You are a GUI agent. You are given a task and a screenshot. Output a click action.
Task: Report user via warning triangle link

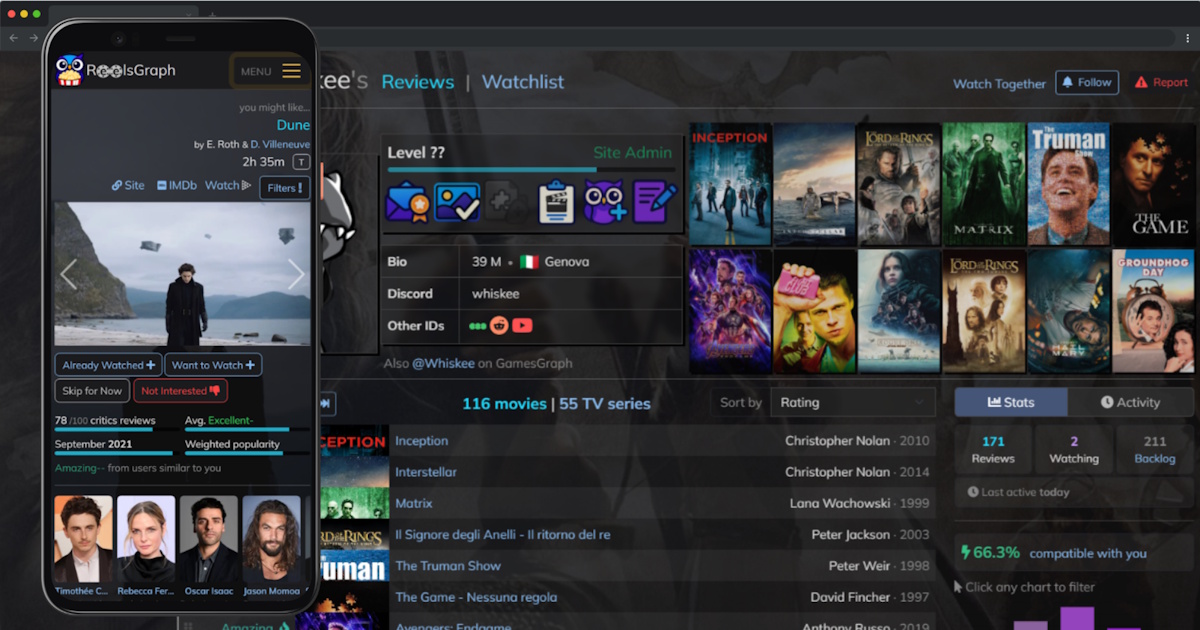[1161, 83]
